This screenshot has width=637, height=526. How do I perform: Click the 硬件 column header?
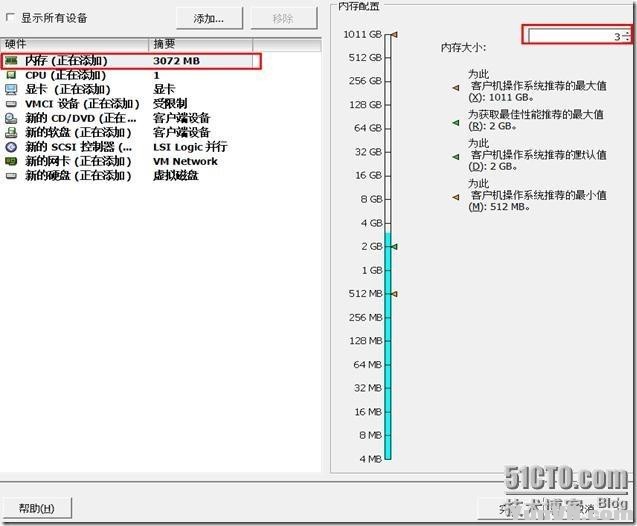click(x=75, y=44)
